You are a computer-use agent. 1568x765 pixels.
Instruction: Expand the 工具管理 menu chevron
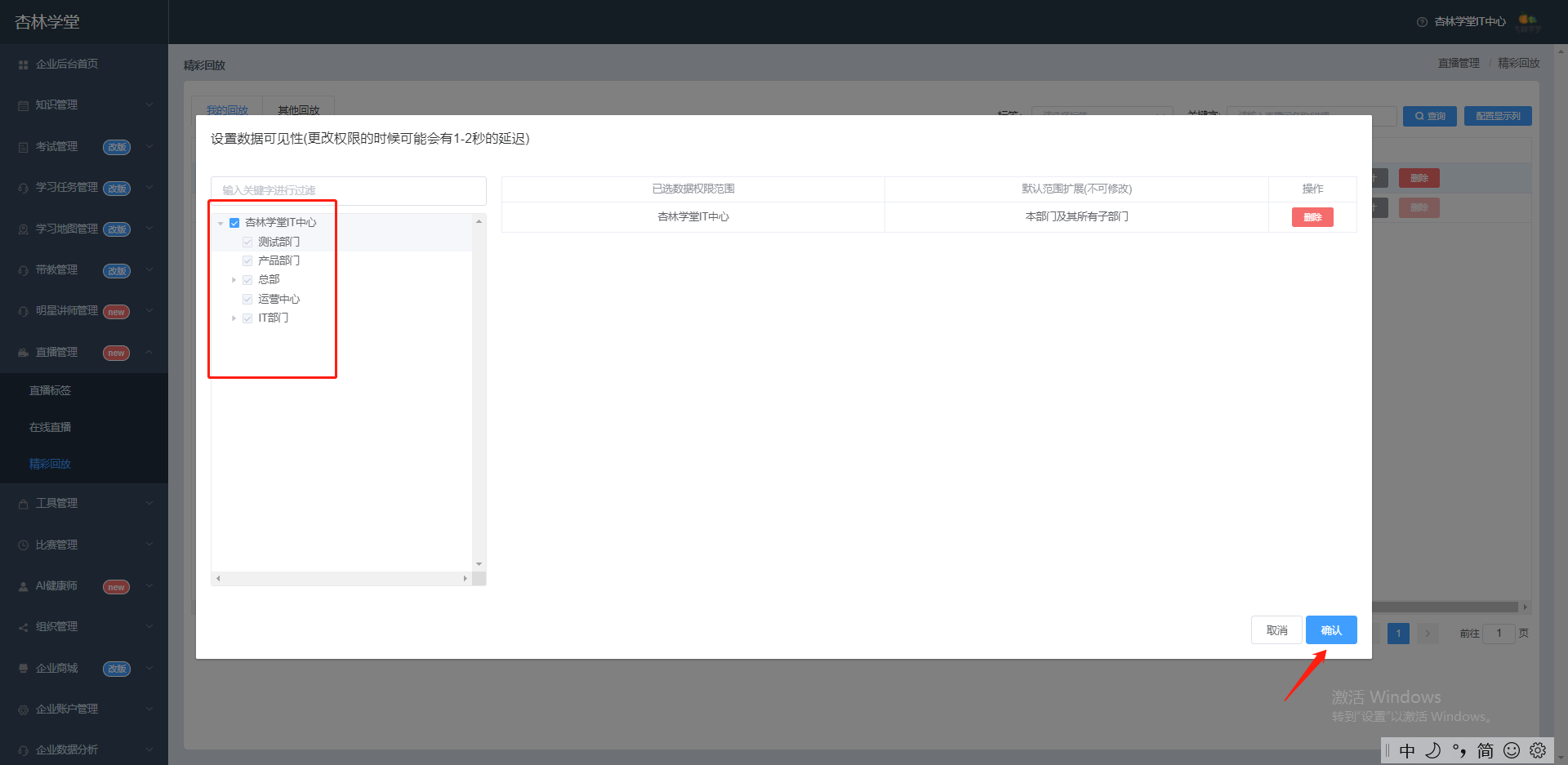click(x=149, y=503)
